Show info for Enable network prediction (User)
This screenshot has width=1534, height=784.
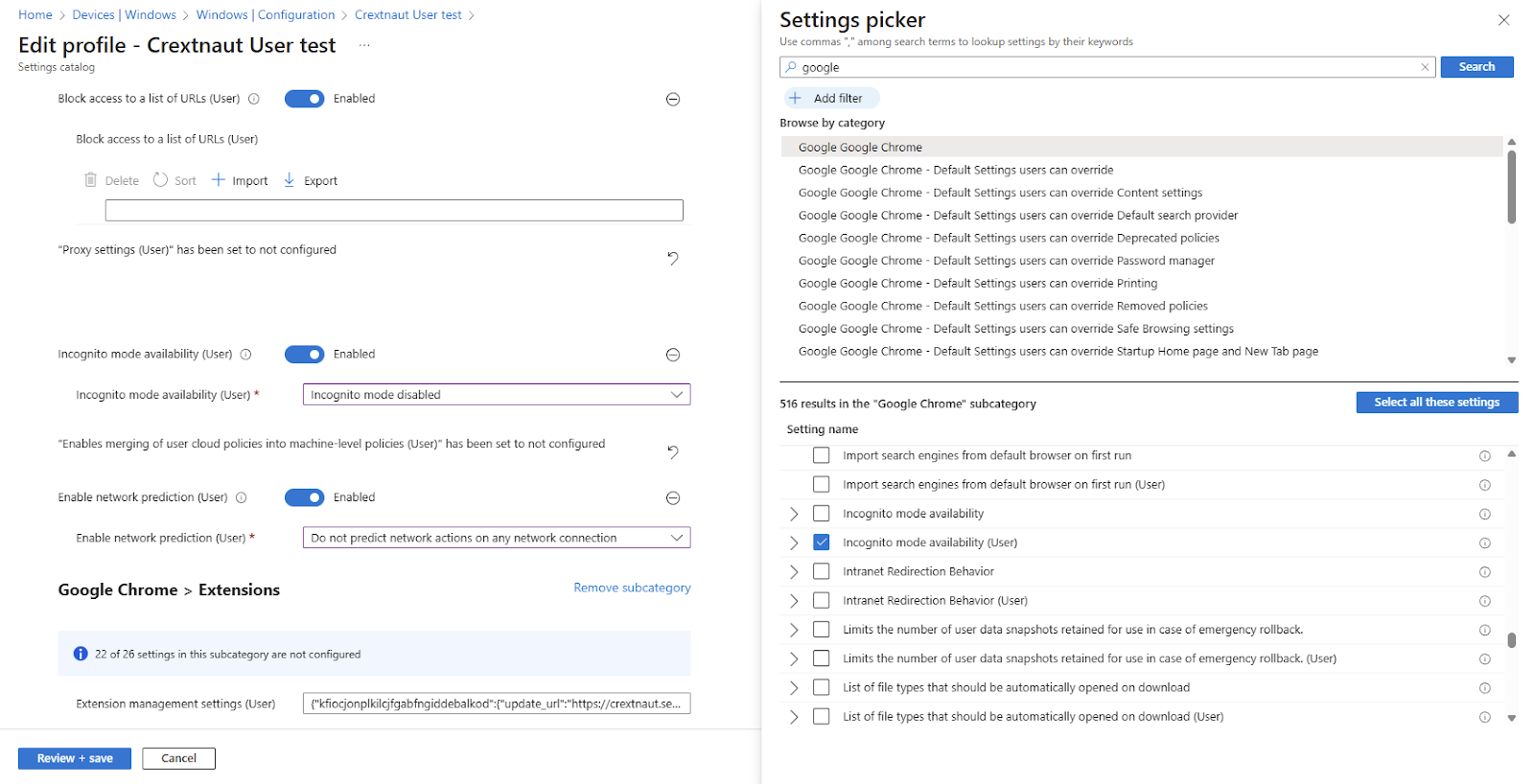[x=242, y=497]
